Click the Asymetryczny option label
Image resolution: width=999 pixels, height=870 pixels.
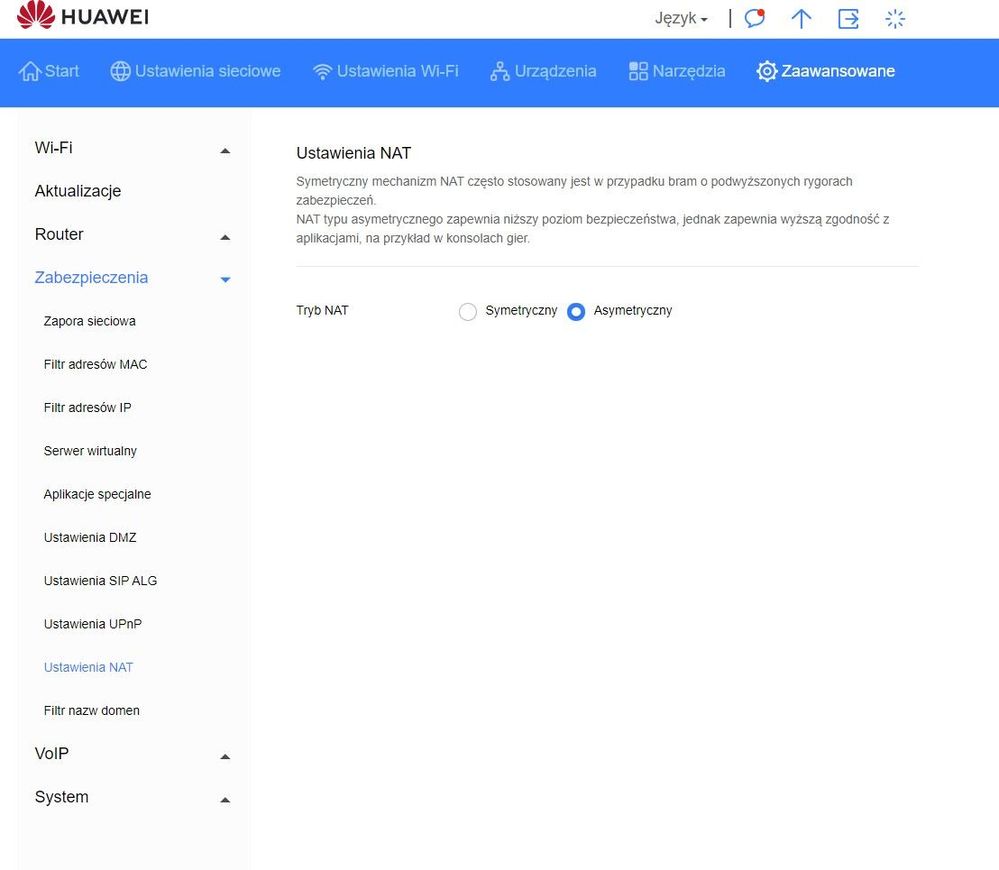point(633,311)
